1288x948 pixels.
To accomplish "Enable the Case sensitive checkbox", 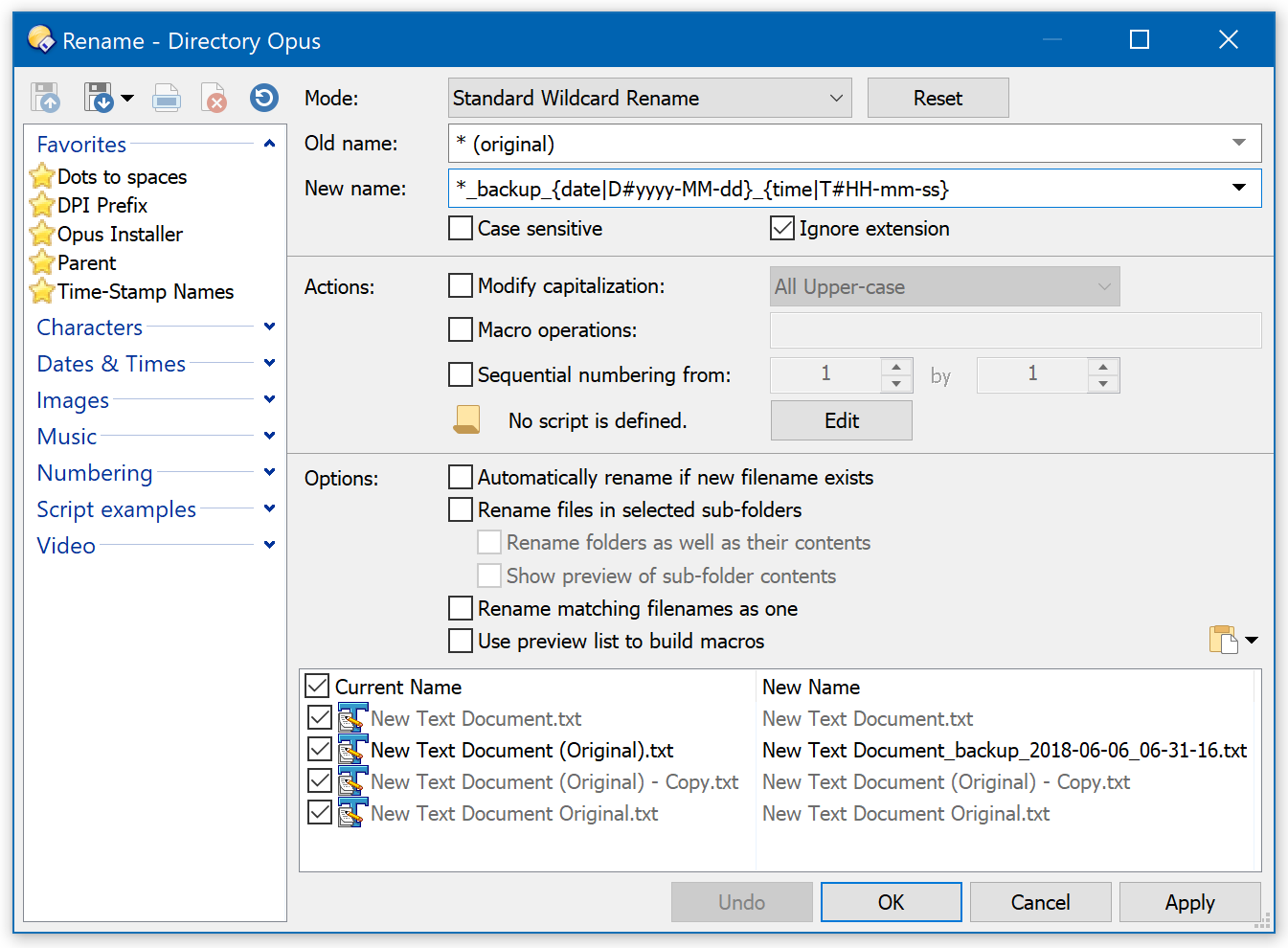I will click(x=461, y=229).
